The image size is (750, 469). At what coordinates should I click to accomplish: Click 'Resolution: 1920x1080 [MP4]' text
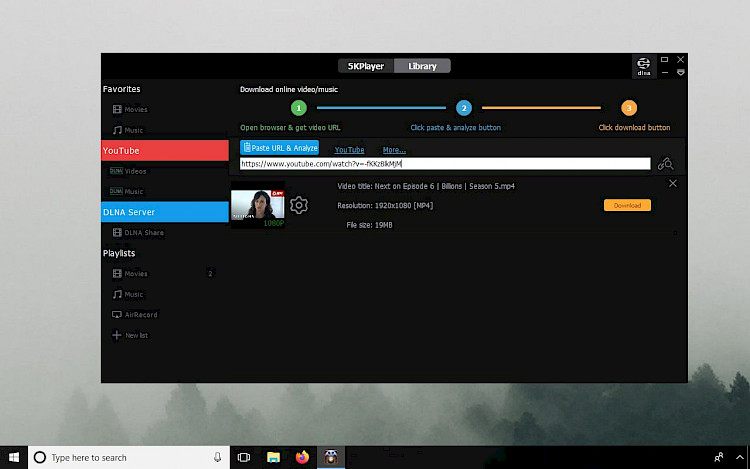385,206
